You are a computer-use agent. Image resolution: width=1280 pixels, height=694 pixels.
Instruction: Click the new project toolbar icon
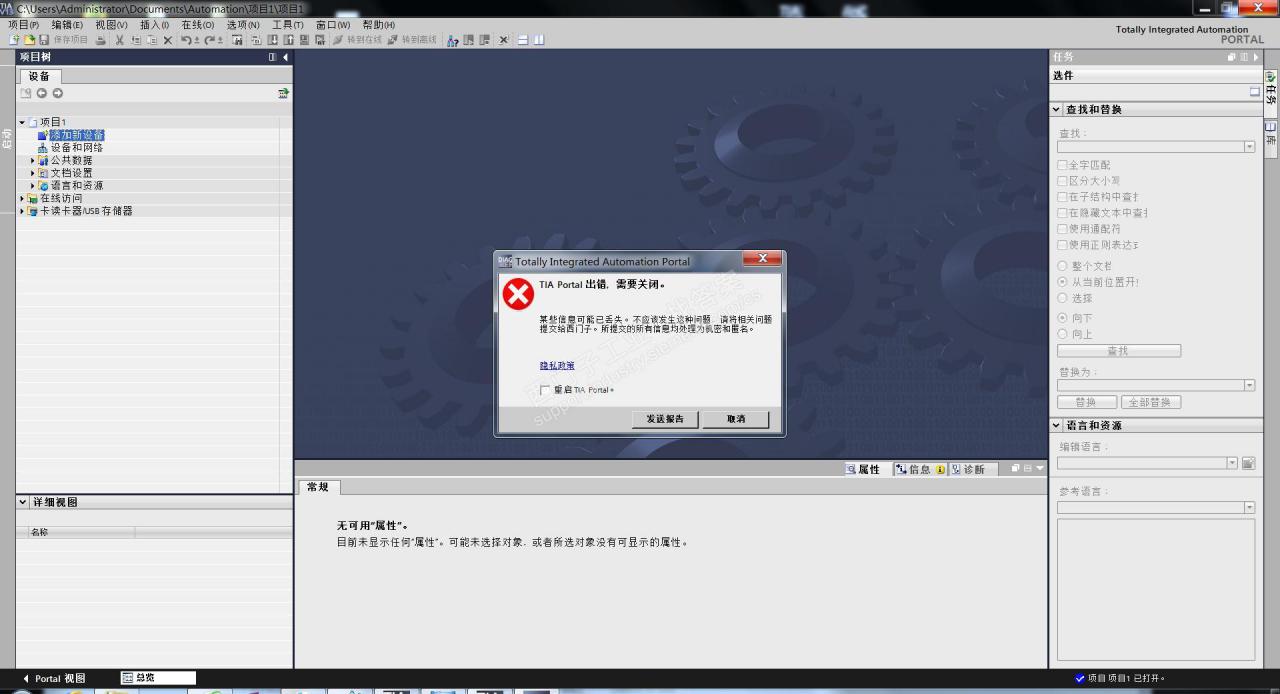[x=14, y=40]
